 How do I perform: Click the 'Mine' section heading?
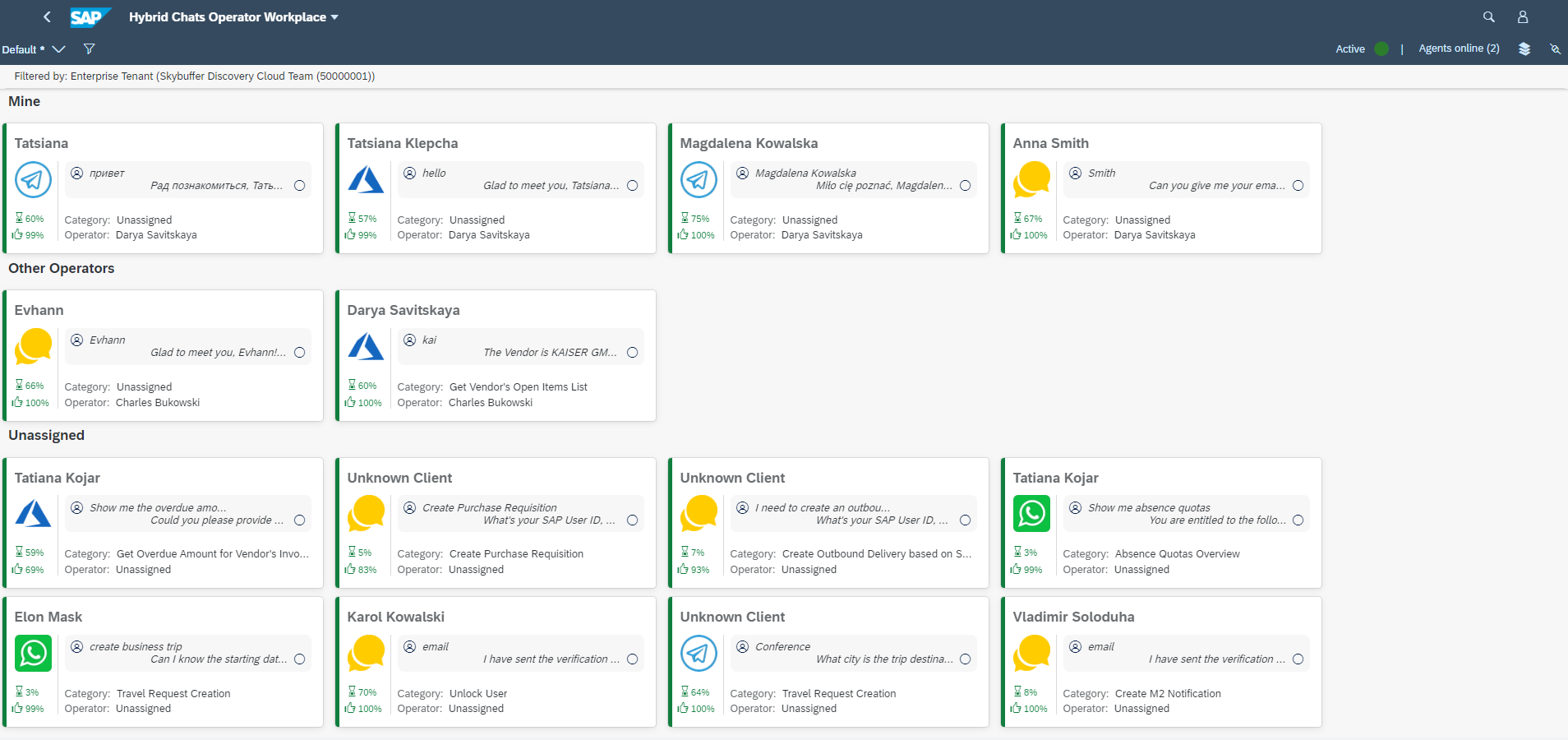25,101
